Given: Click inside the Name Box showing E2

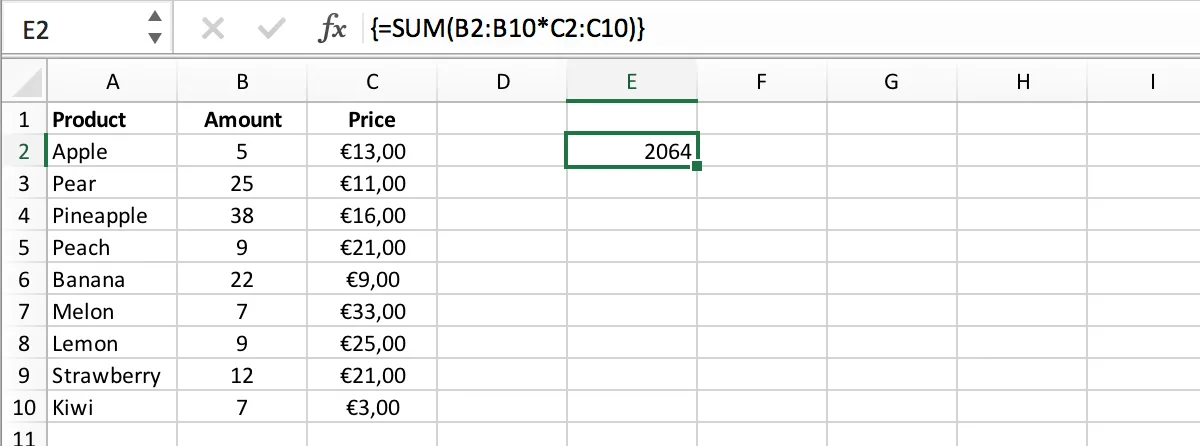Looking at the screenshot, I should pyautogui.click(x=70, y=29).
